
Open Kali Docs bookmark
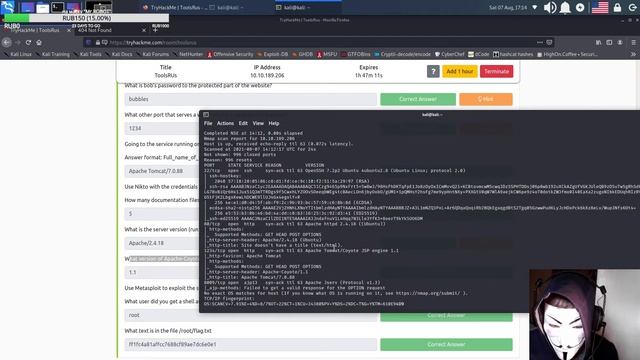119,54
